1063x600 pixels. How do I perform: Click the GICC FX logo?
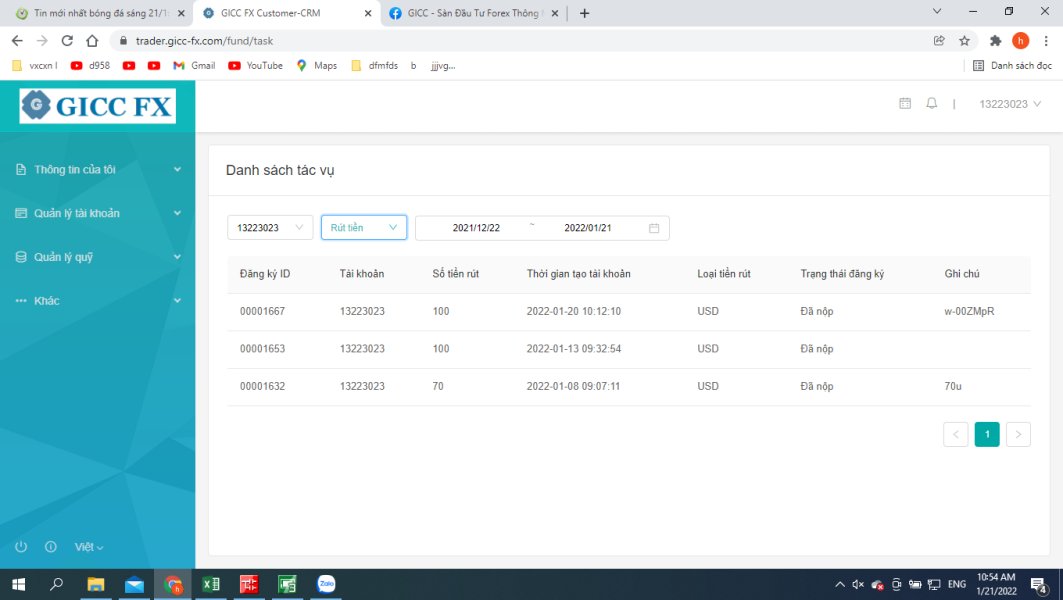point(98,105)
